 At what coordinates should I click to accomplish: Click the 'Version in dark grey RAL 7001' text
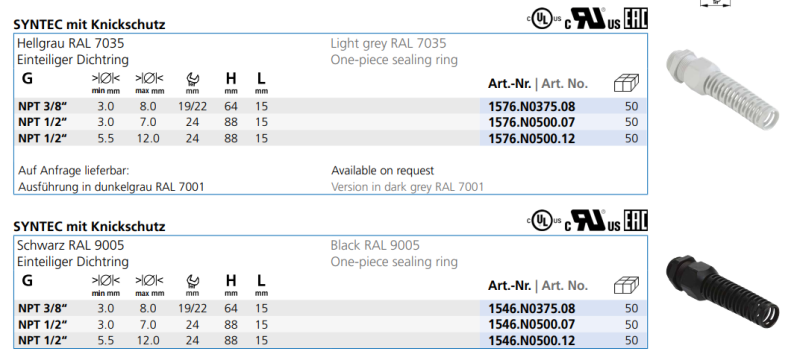[407, 187]
